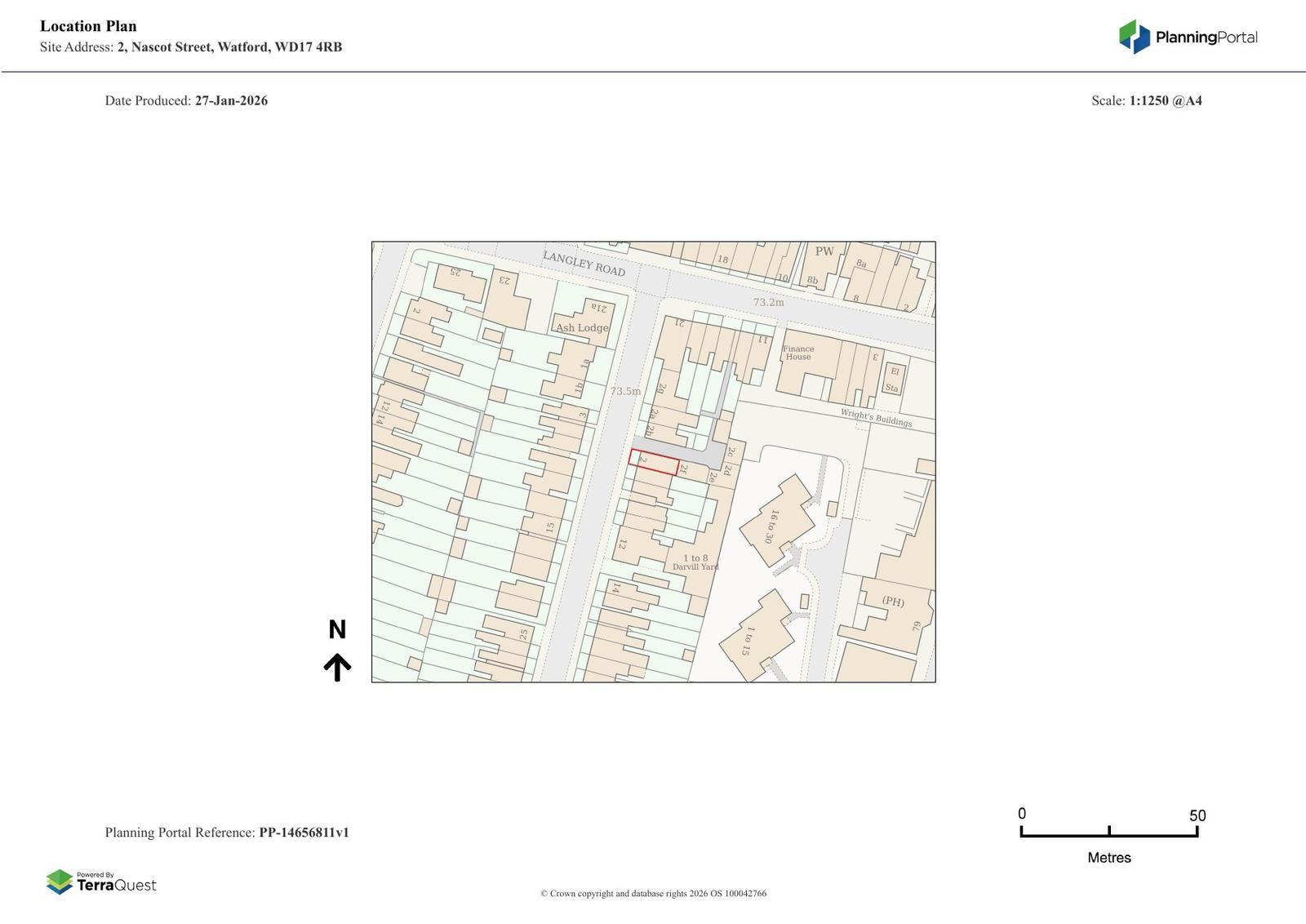This screenshot has width=1306, height=924.
Task: Select the scale value '1:1250 @A4'
Action: click(x=1166, y=101)
